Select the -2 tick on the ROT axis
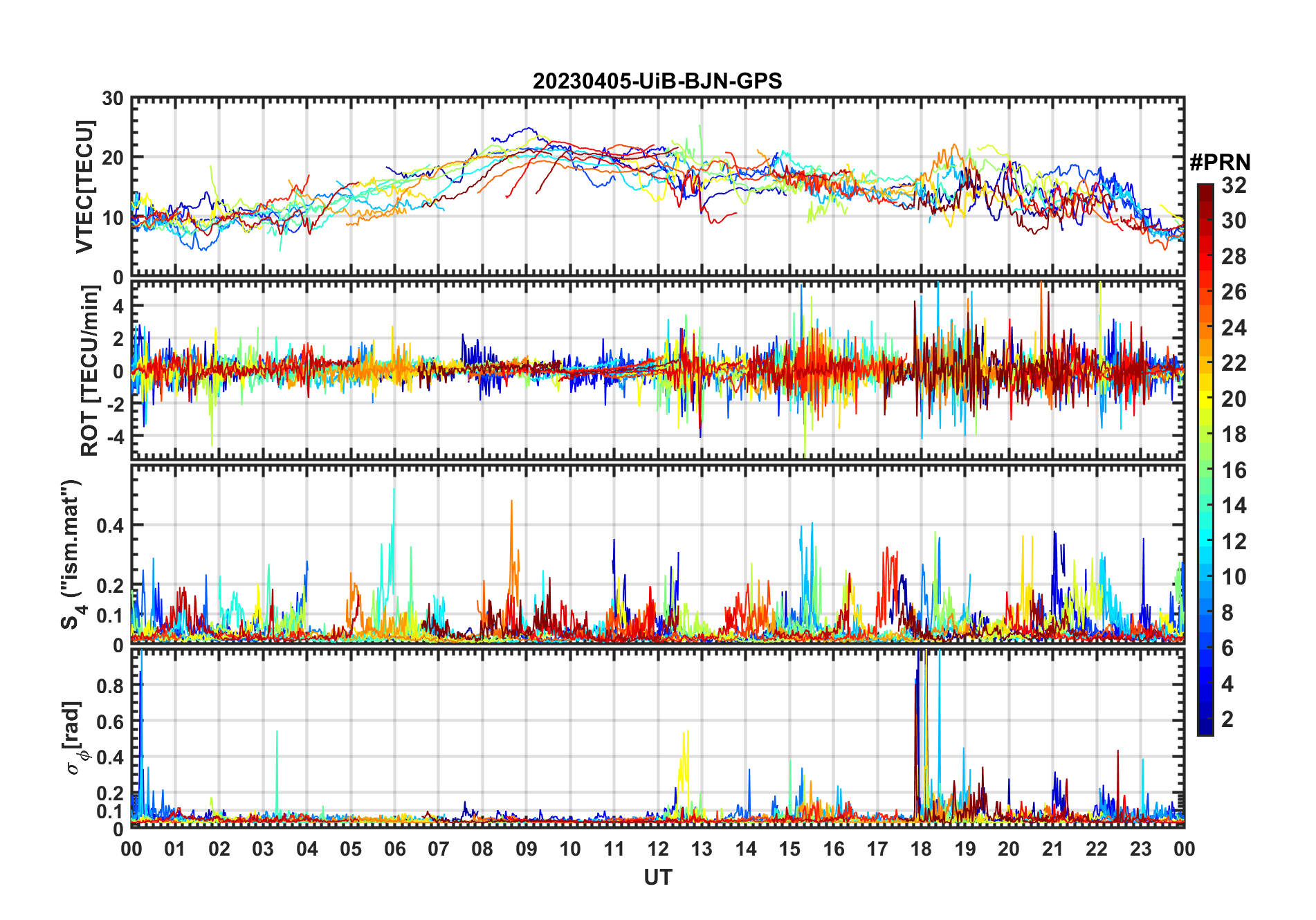 pyautogui.click(x=115, y=404)
